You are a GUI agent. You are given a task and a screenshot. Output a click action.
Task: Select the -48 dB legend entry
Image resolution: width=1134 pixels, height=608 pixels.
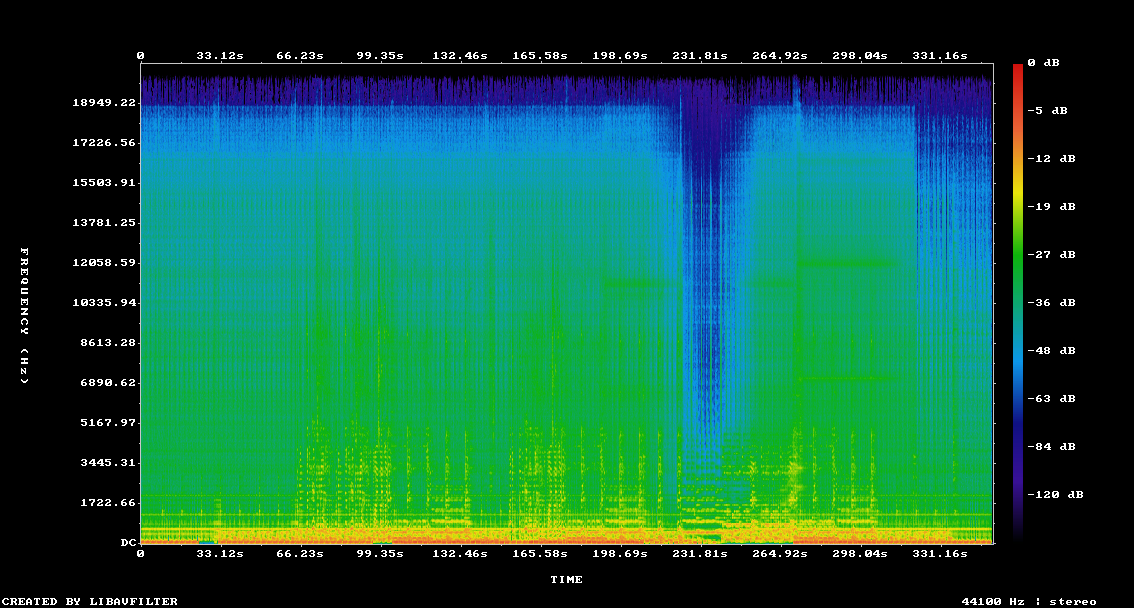(1054, 351)
